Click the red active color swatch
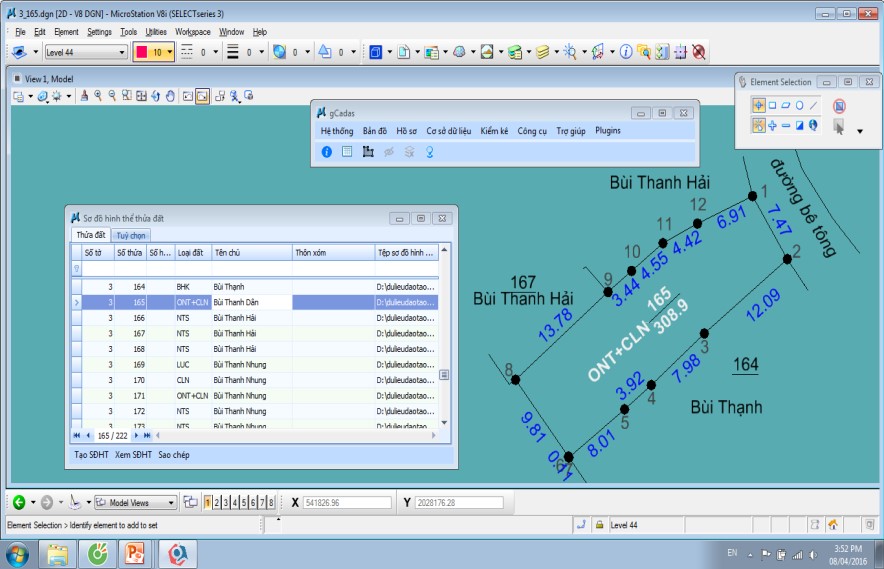Image resolution: width=884 pixels, height=569 pixels. (142, 52)
